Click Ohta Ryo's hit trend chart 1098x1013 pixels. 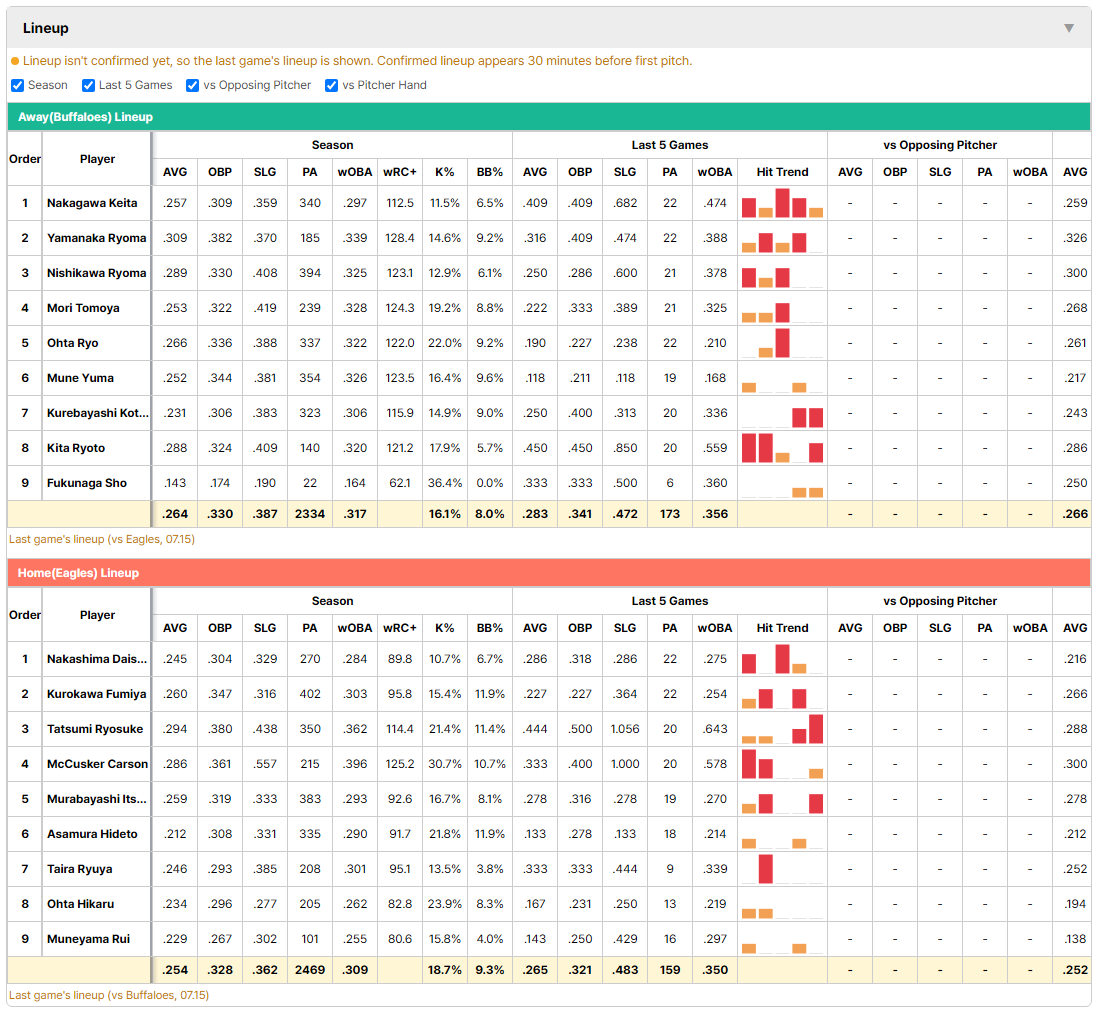(x=782, y=343)
